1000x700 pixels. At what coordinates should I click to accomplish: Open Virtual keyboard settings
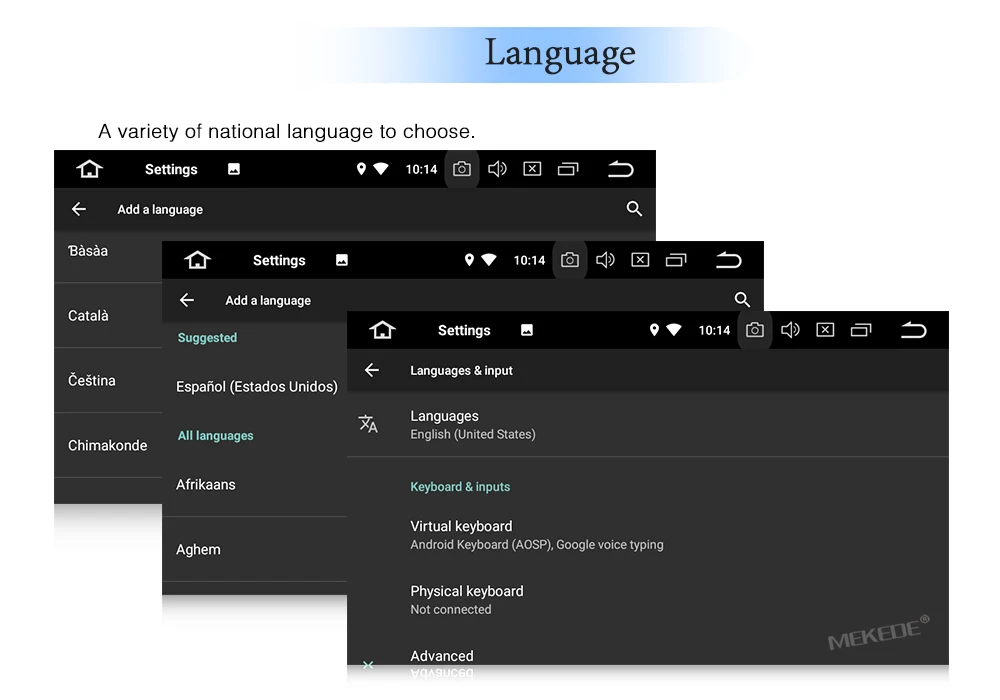click(x=647, y=535)
